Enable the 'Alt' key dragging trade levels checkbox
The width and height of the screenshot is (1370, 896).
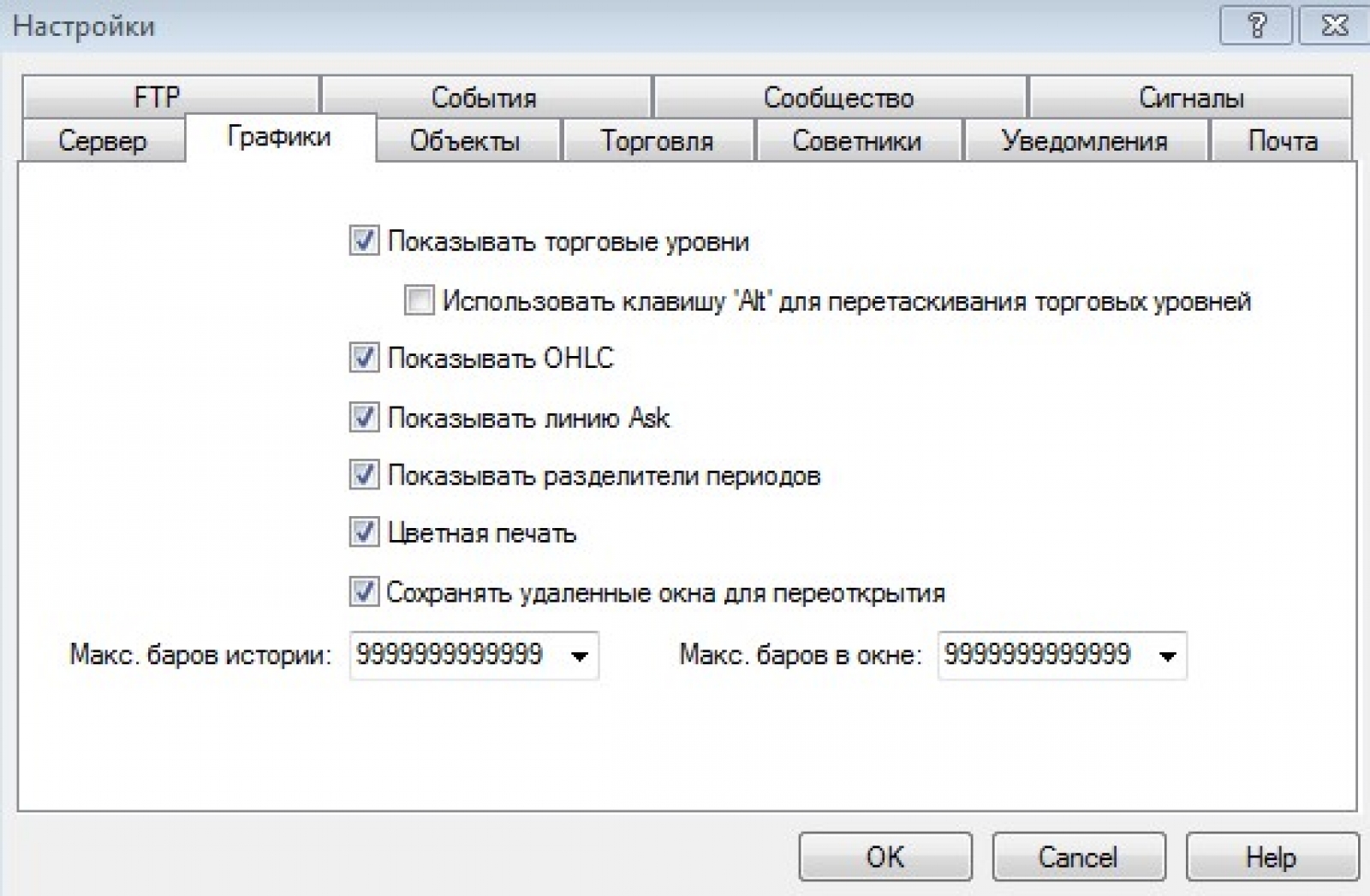[x=419, y=300]
